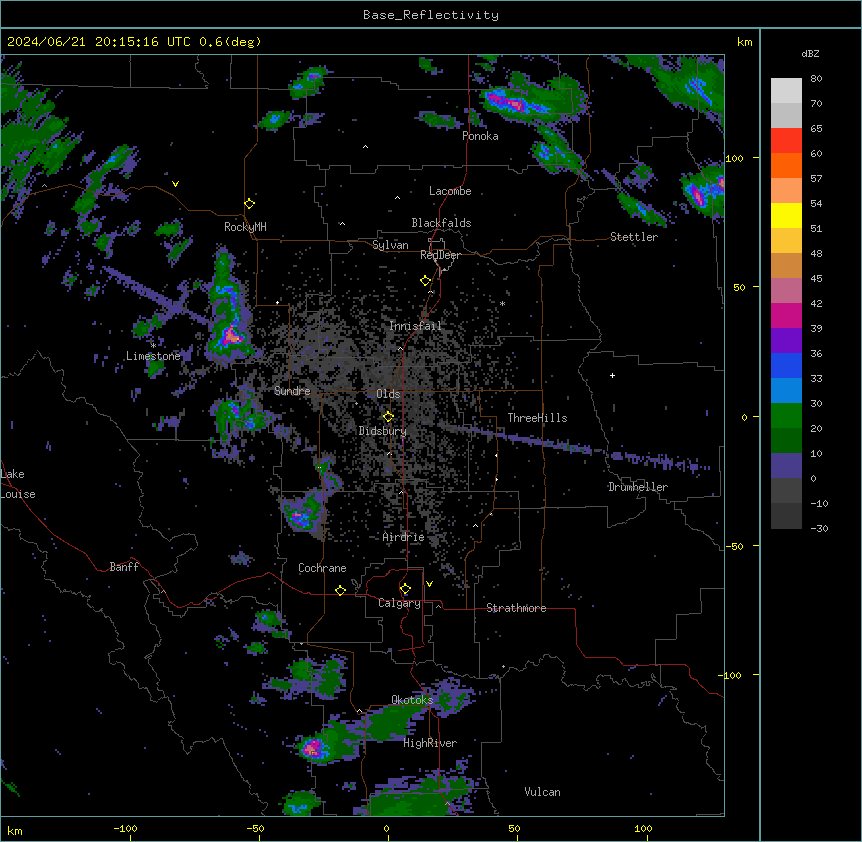Select the Drumheller town label
Viewport: 862px width, 842px height.
[638, 487]
